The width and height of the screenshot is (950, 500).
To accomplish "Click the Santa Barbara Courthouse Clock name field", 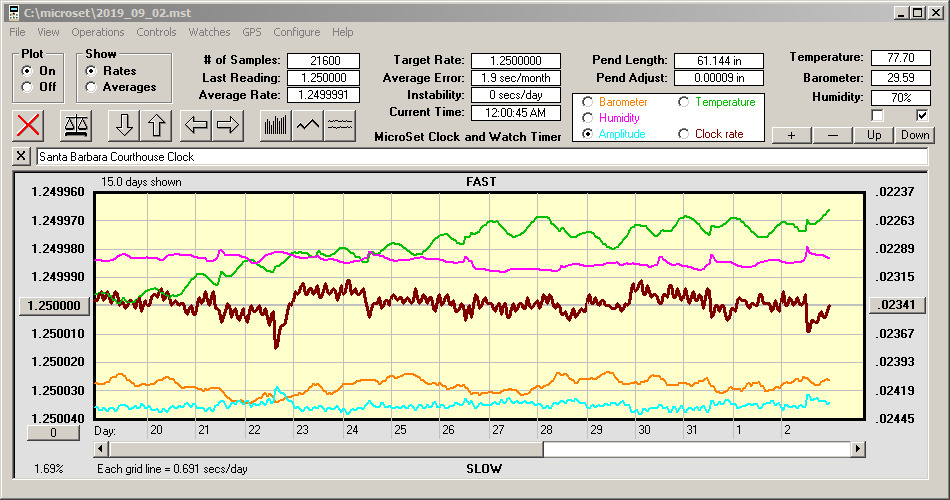I will click(482, 157).
